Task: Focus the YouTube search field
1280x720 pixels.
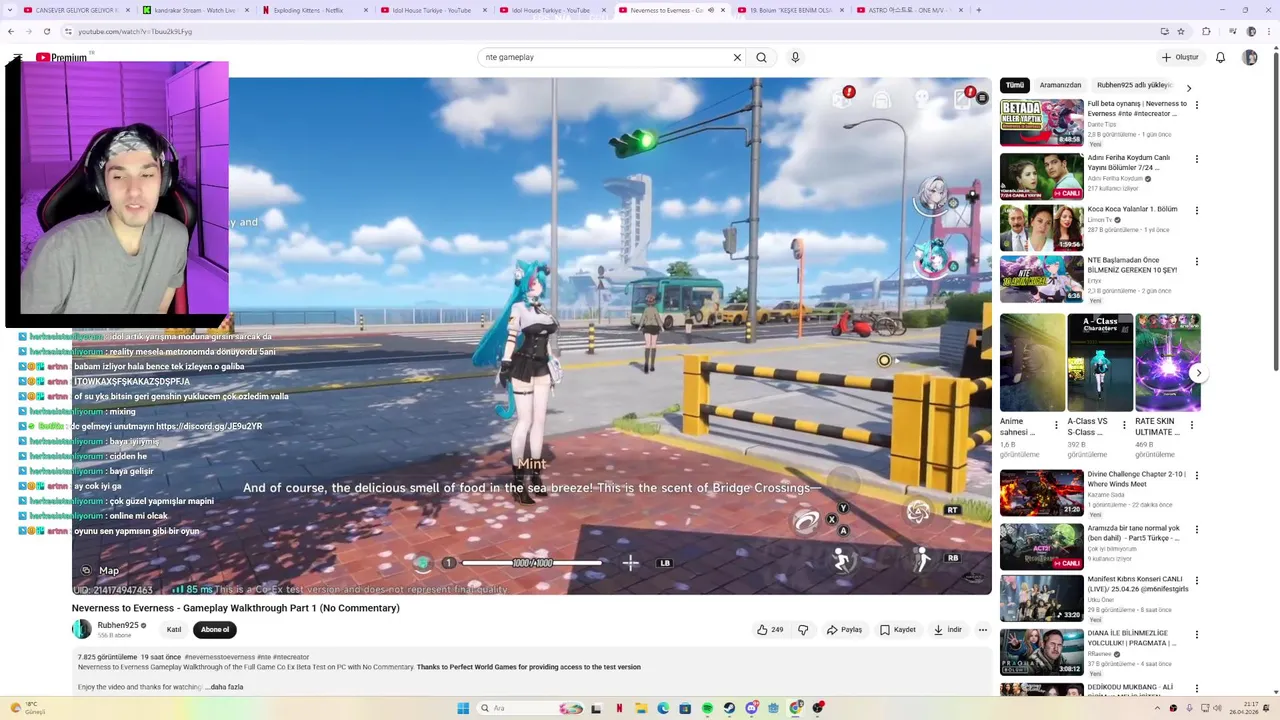Action: point(605,57)
